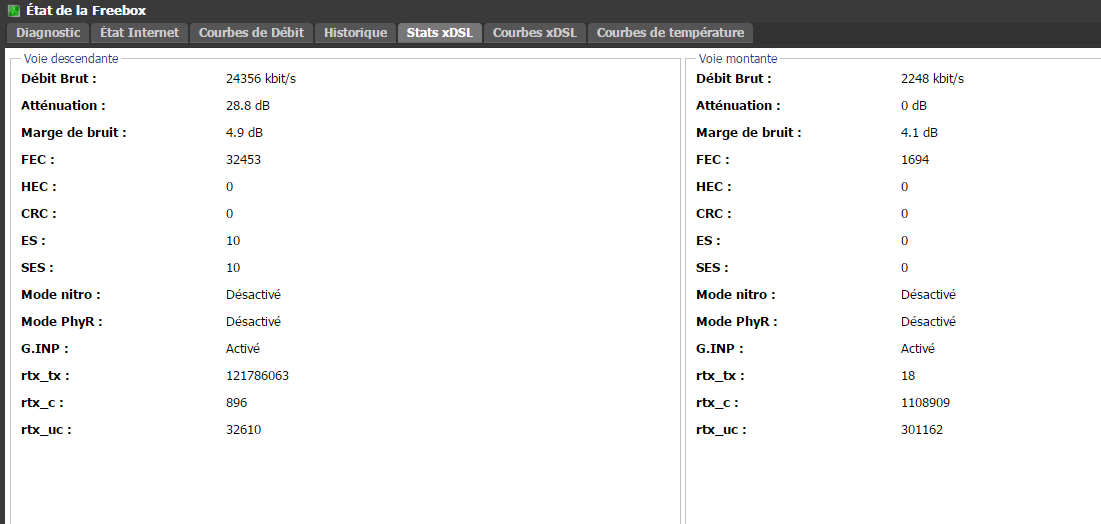Click the 28.8 dB attenuation value

click(248, 106)
